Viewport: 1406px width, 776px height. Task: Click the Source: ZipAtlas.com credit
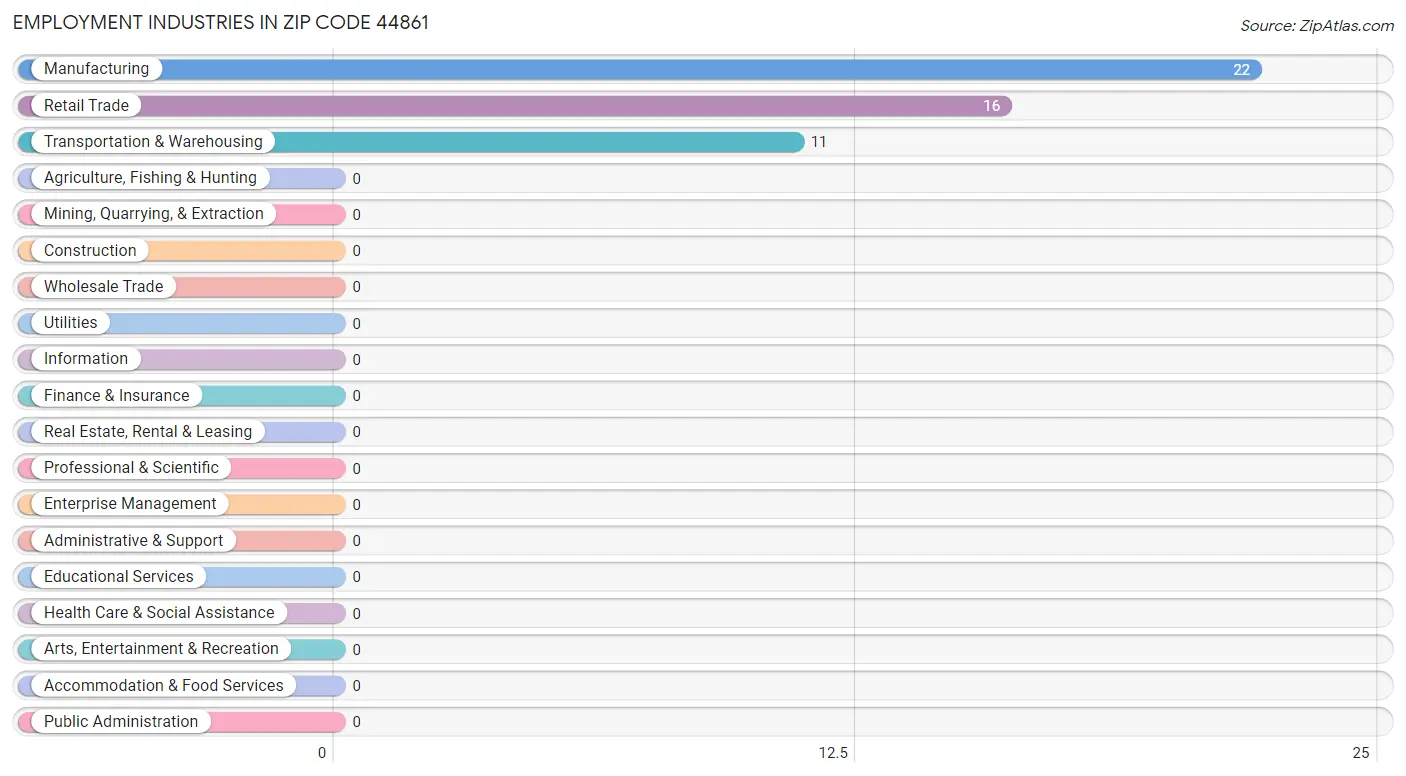(x=1317, y=26)
